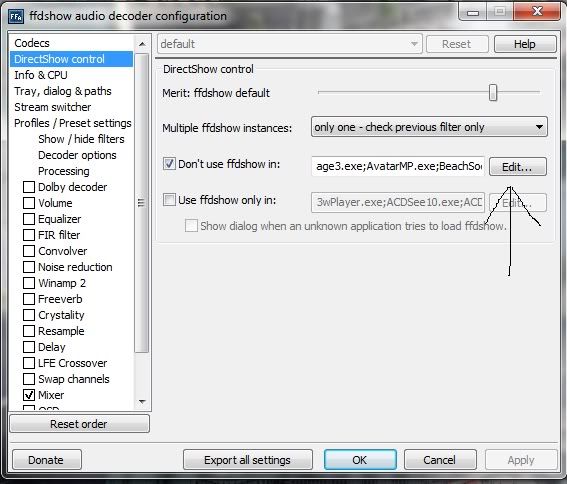Click the sidebar scroll-down arrow
The width and height of the screenshot is (567, 484).
[142, 401]
